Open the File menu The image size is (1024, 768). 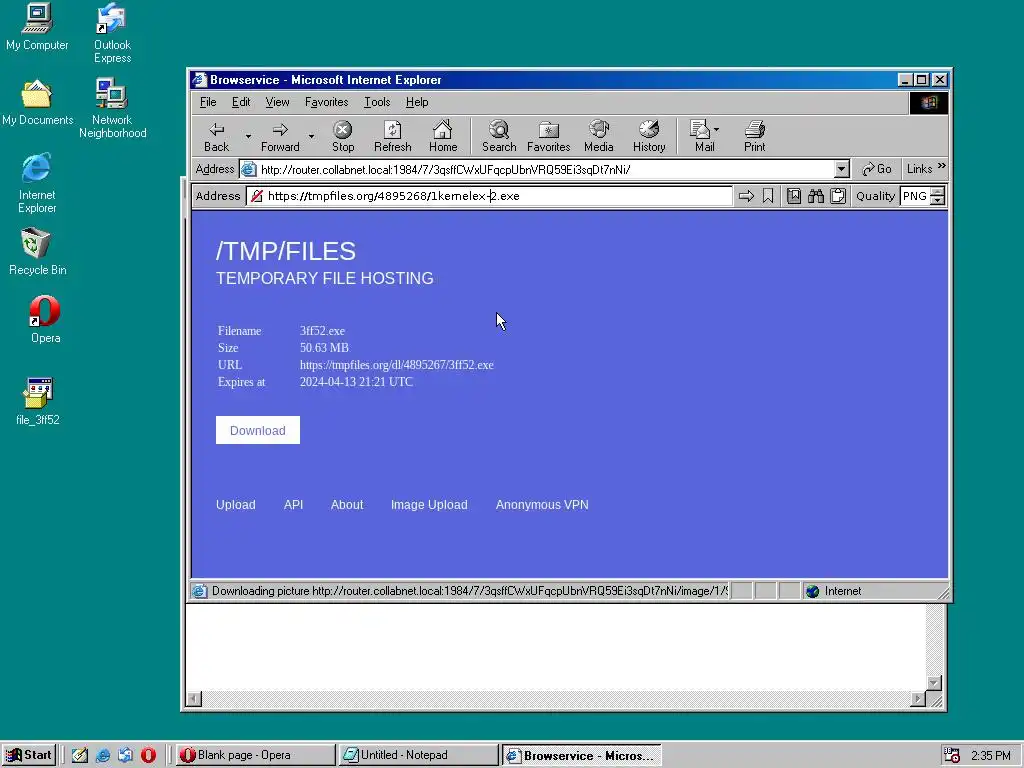click(208, 102)
